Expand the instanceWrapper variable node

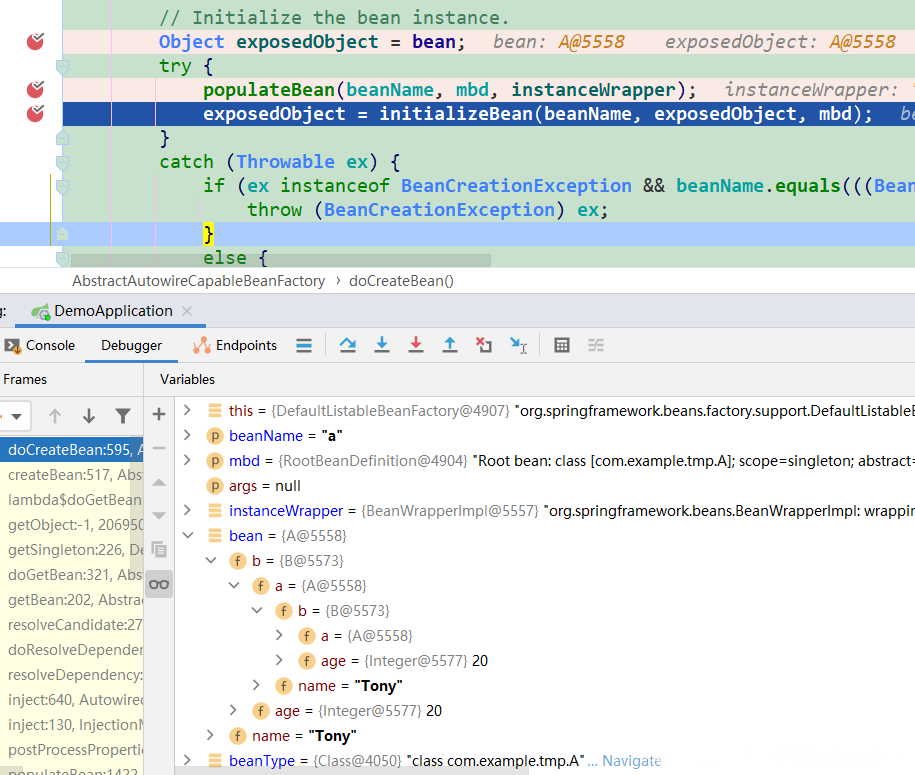pyautogui.click(x=187, y=510)
